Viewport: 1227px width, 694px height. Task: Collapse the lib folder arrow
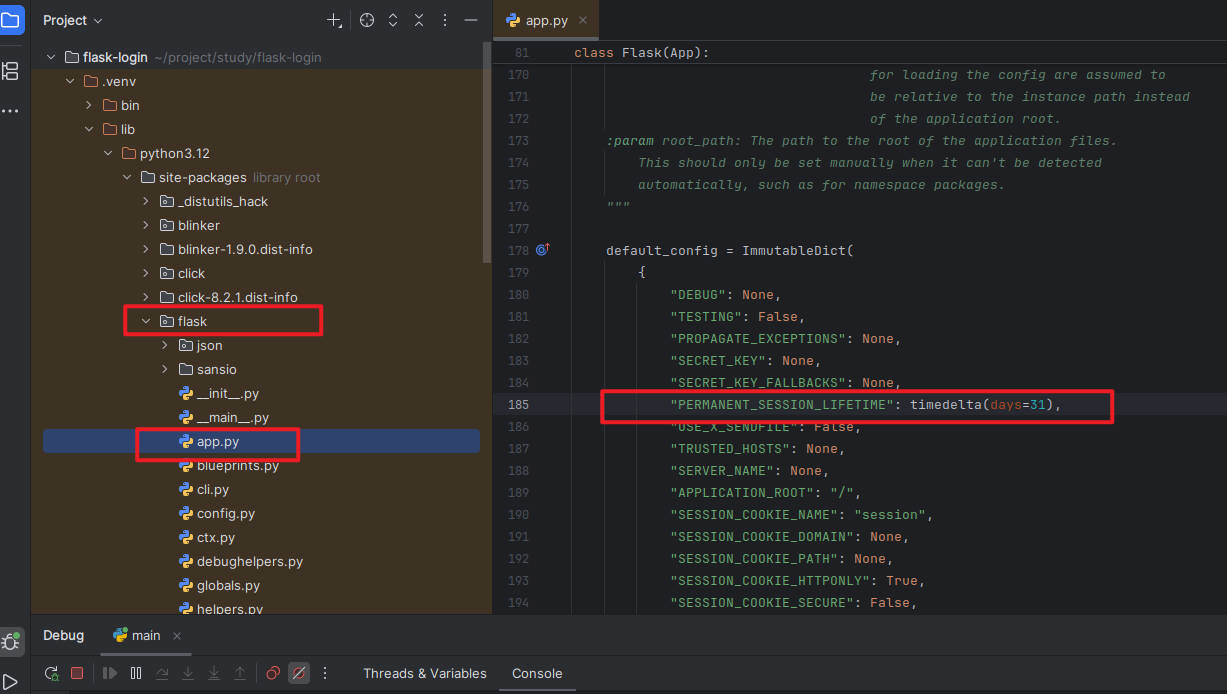tap(89, 129)
